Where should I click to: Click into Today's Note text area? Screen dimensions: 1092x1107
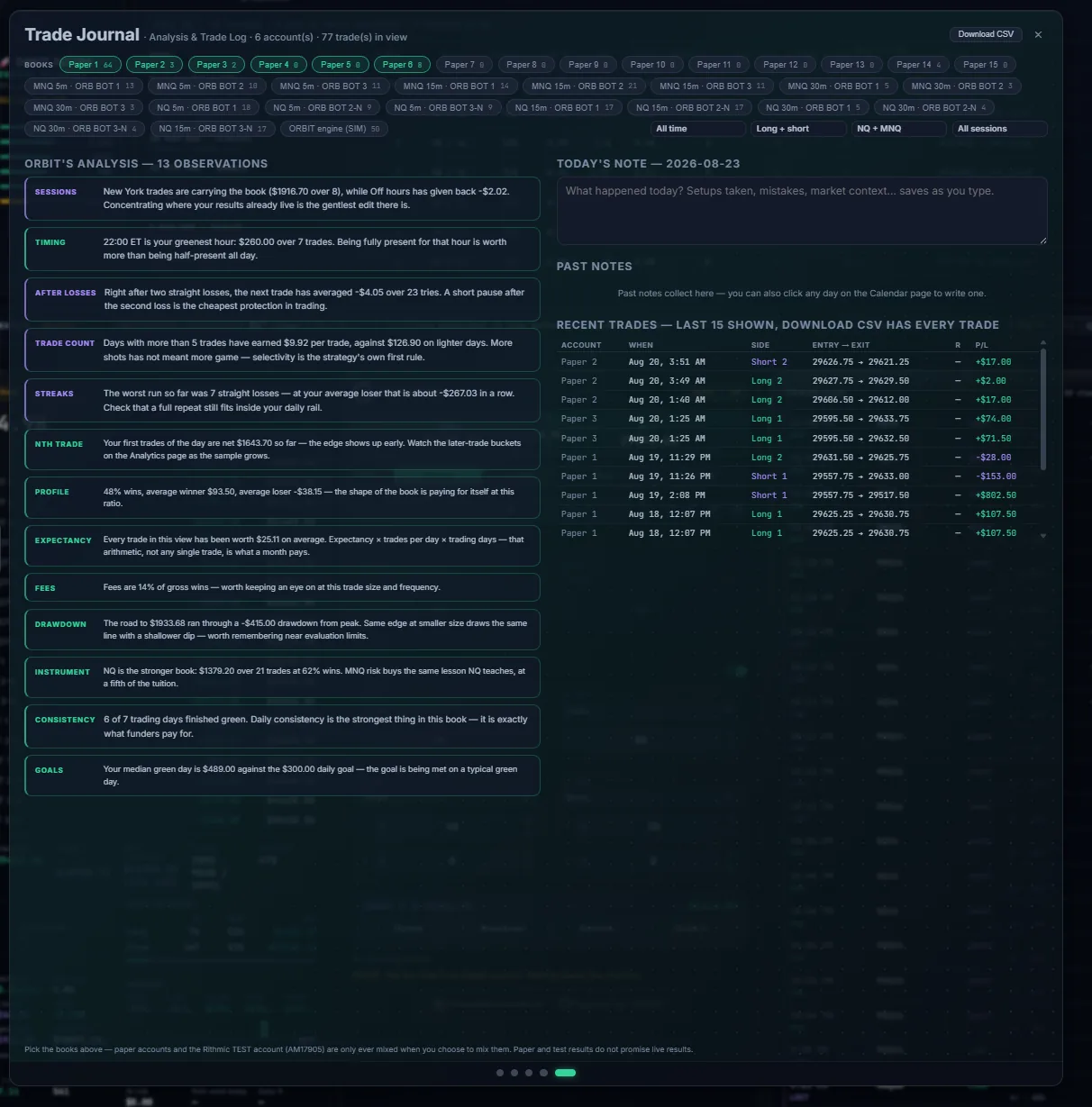802,211
